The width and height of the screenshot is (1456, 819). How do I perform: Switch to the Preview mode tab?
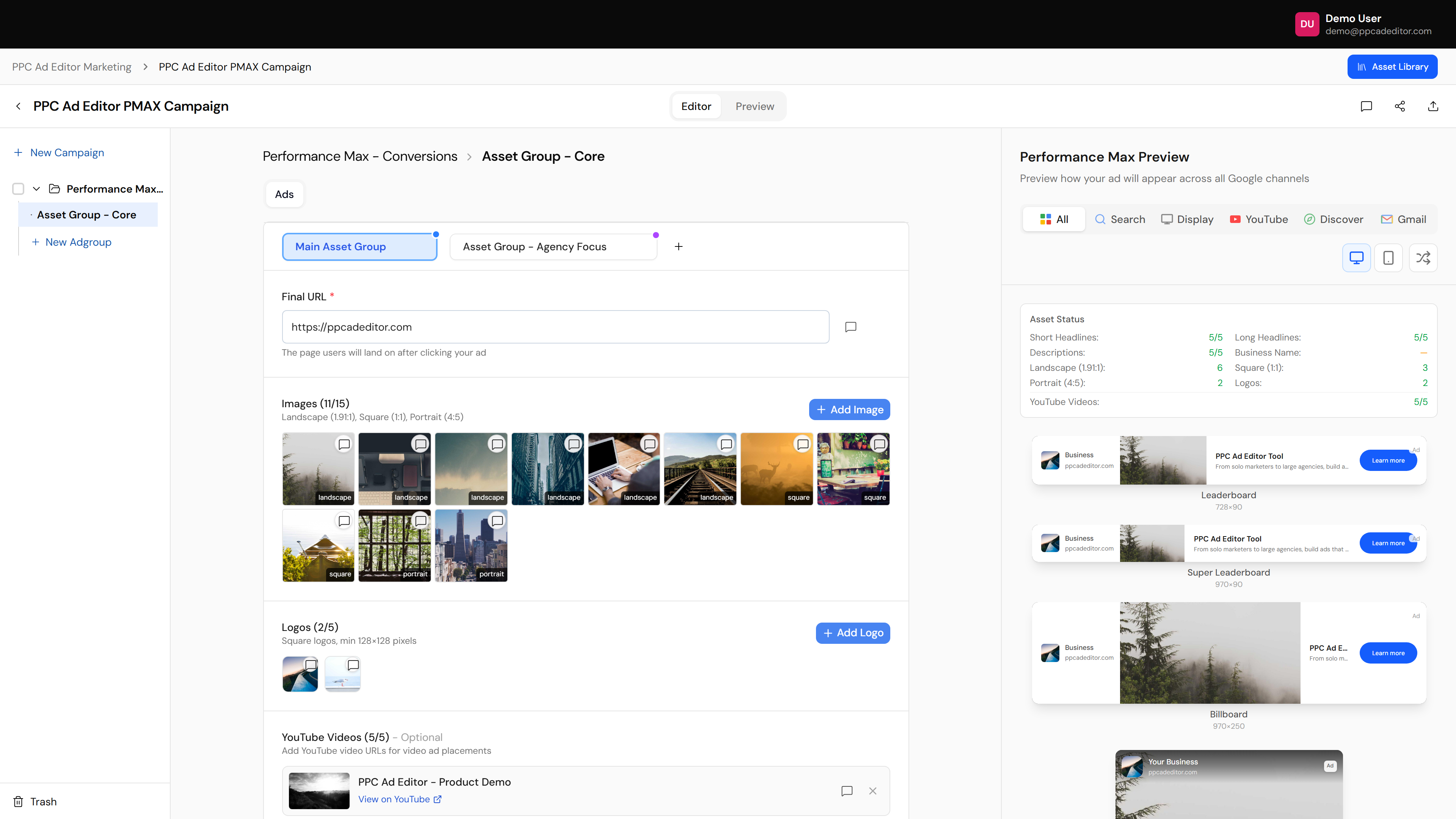pos(755,106)
